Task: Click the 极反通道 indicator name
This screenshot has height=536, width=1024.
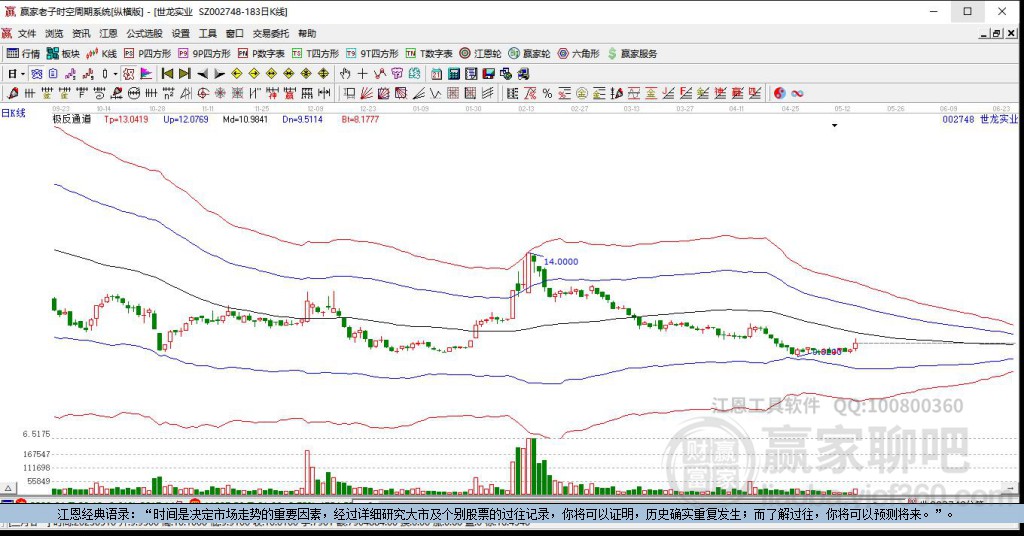Action: point(72,119)
